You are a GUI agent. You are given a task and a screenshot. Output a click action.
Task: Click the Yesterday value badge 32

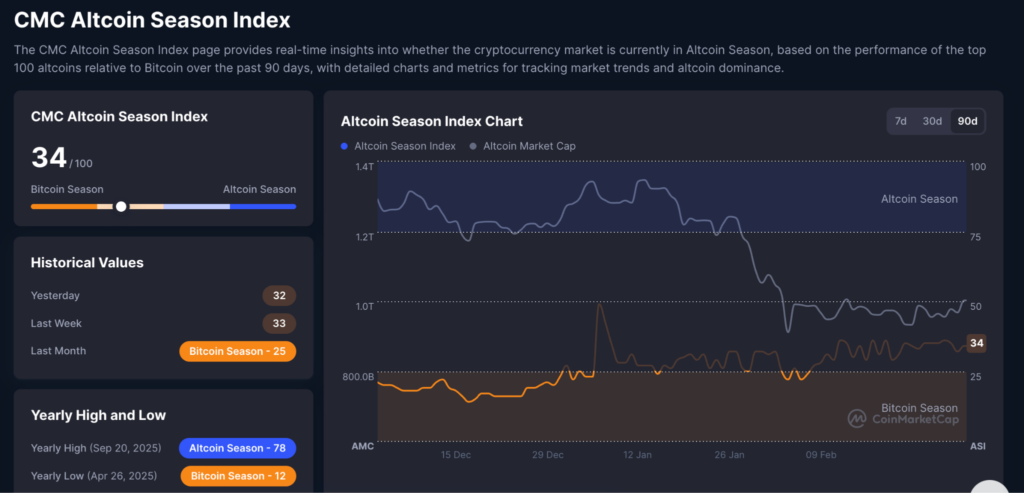tap(279, 295)
